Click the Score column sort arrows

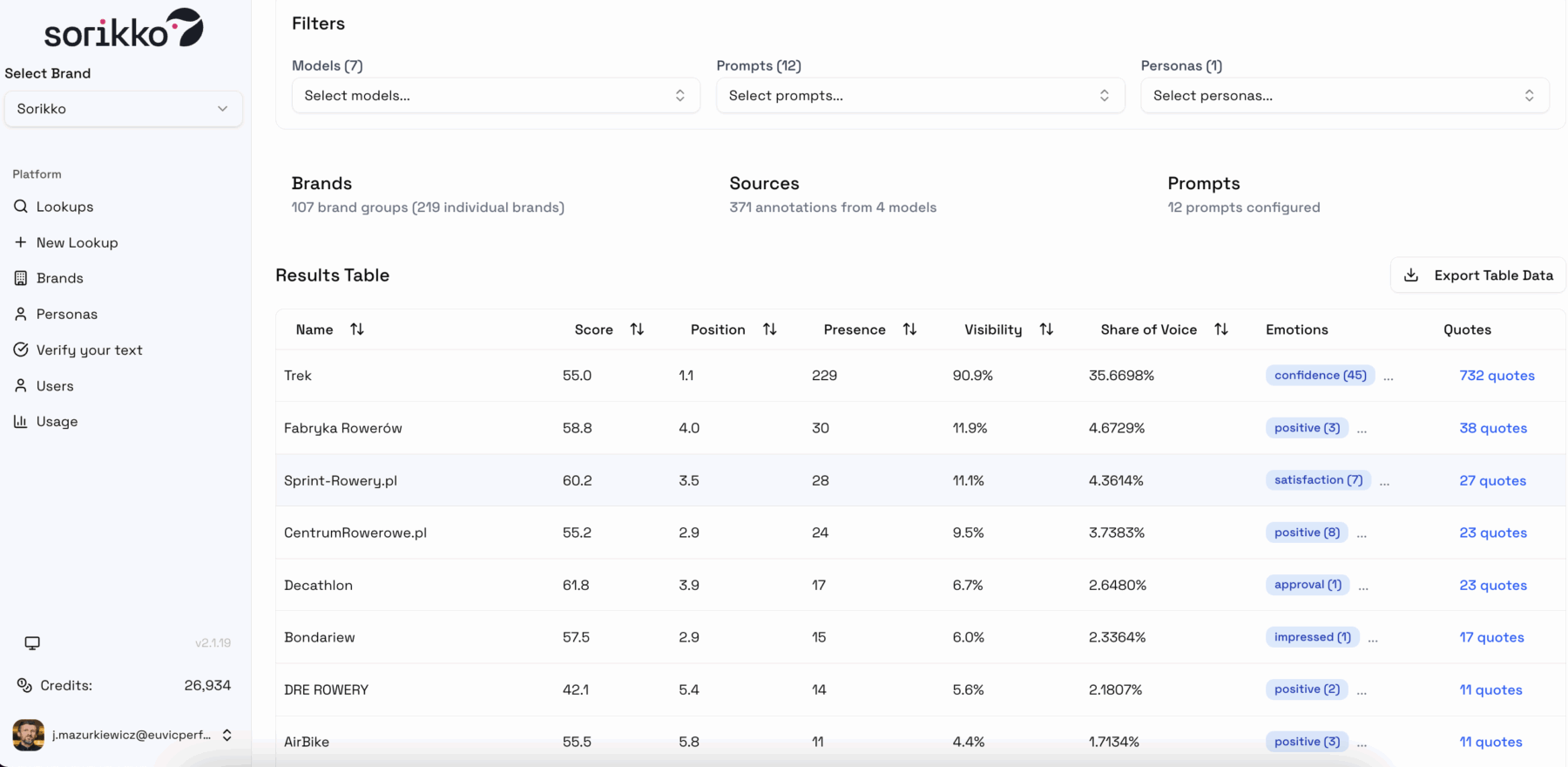(637, 329)
